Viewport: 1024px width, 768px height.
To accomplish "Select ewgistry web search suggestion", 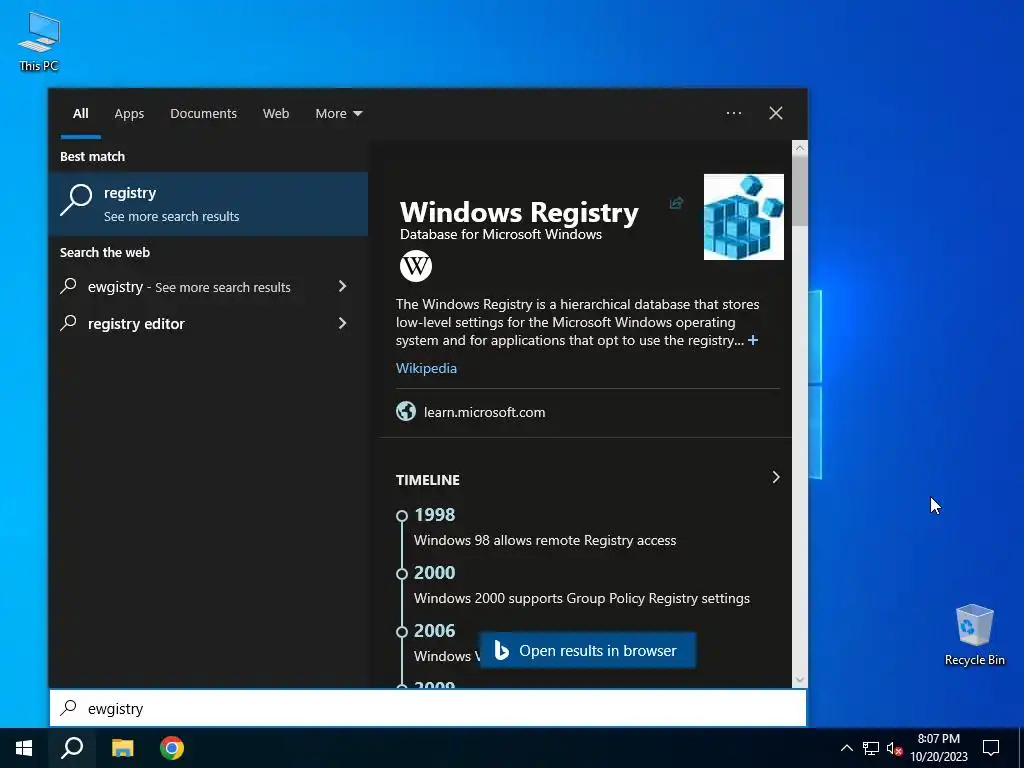I will pos(189,287).
